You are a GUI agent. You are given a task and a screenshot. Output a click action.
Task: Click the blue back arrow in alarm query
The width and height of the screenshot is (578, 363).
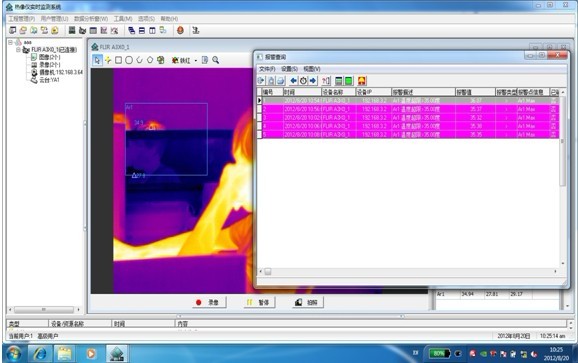[293, 81]
